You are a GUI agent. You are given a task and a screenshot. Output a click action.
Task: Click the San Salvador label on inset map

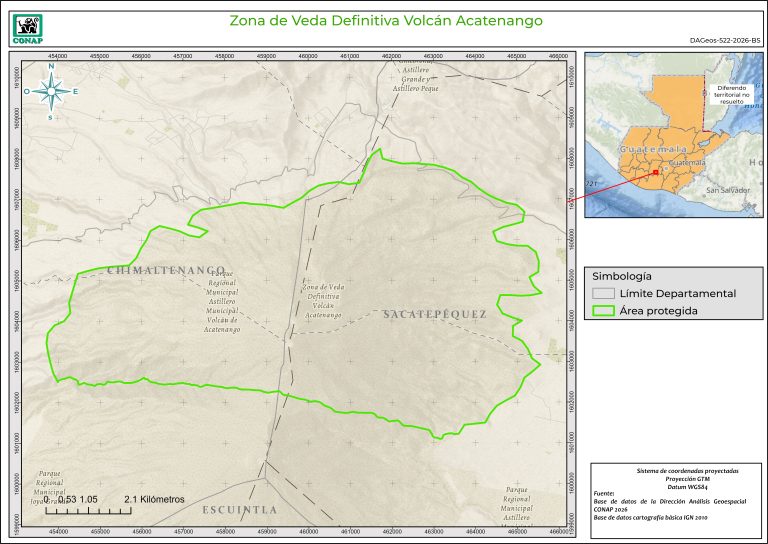pos(727,189)
